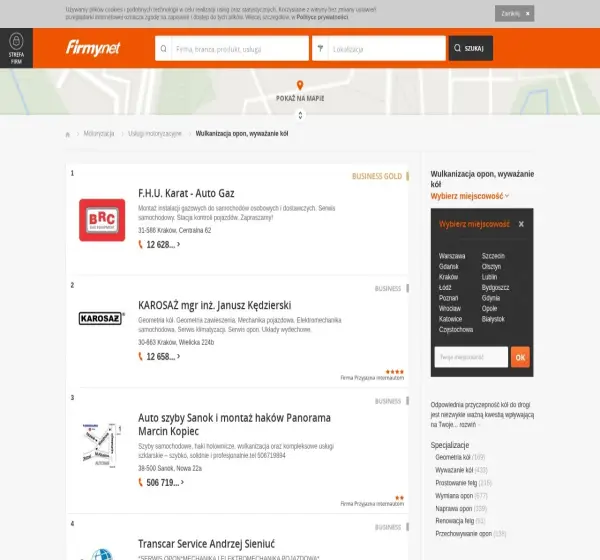Click the phone icon for Auto szyby Sanok
The image size is (600, 560).
click(x=140, y=483)
